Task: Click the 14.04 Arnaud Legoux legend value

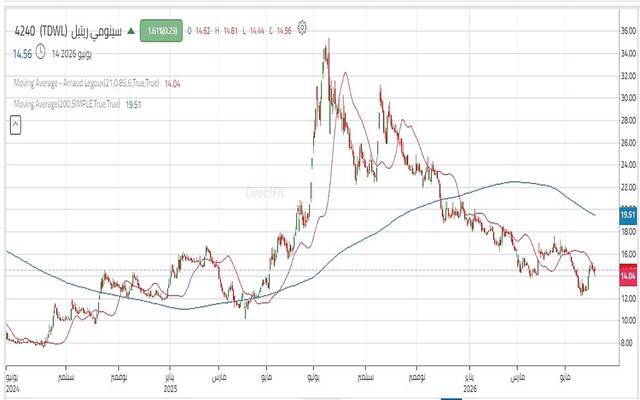Action: 172,84
